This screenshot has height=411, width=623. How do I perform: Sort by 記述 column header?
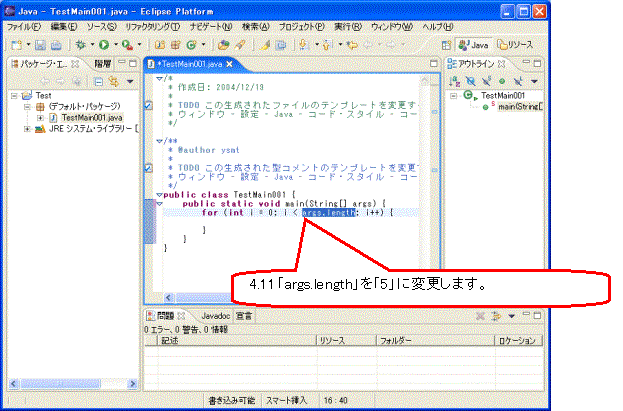point(237,341)
